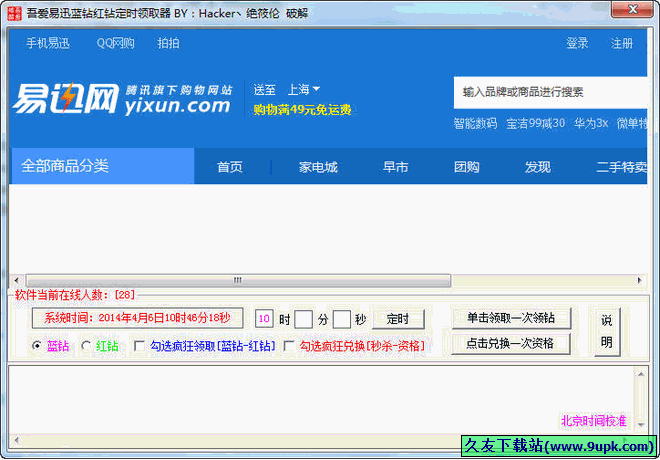
Task: Click the 定时 button
Action: coord(398,319)
